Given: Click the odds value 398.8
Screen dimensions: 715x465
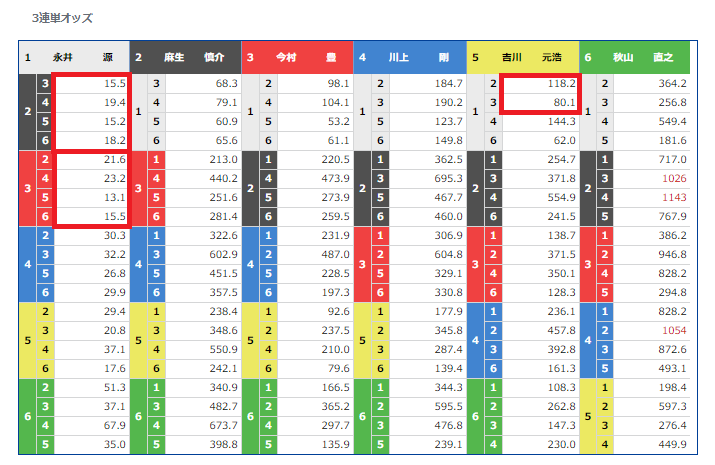Looking at the screenshot, I should pos(223,444).
